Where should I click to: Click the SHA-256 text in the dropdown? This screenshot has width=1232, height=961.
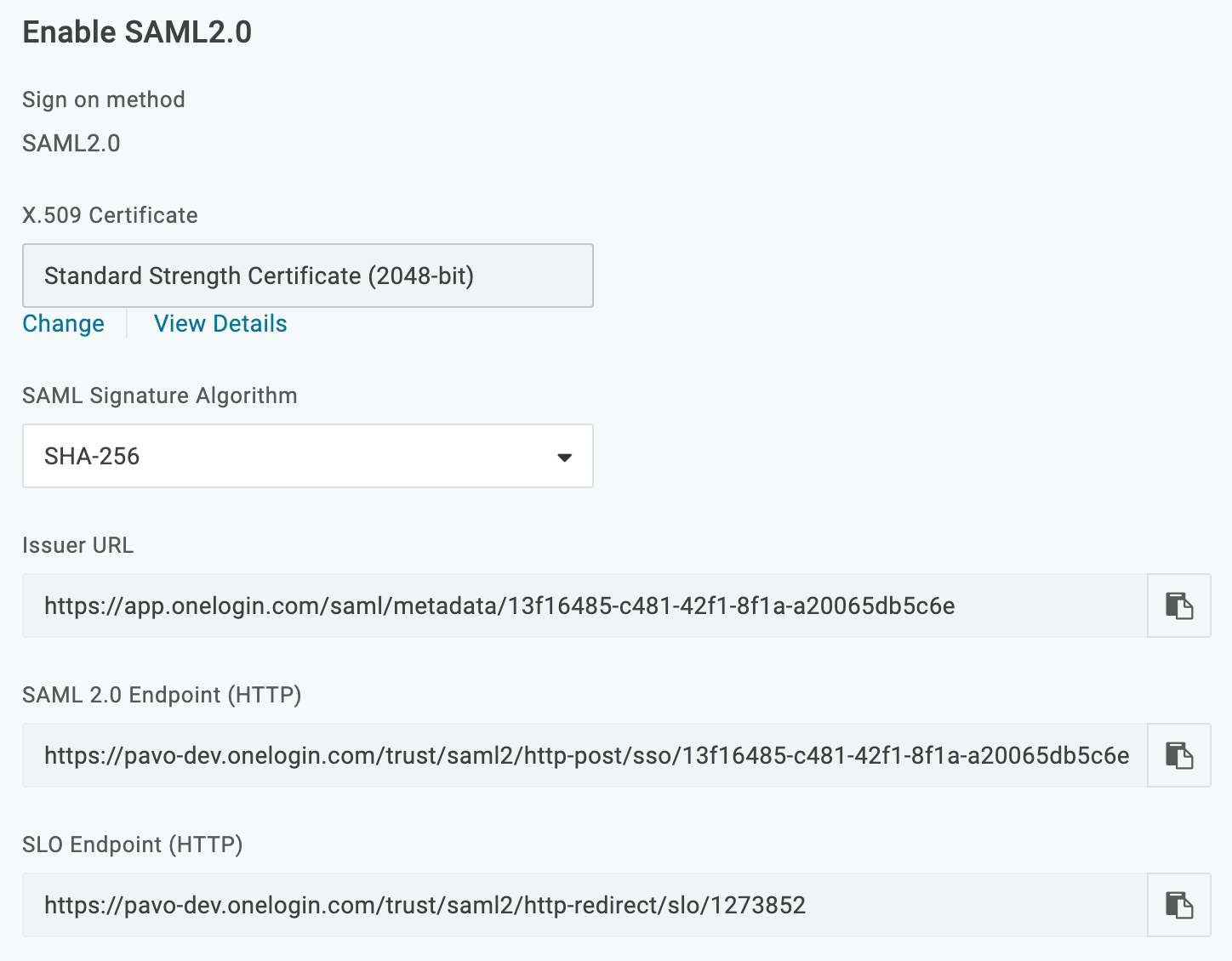coord(92,457)
